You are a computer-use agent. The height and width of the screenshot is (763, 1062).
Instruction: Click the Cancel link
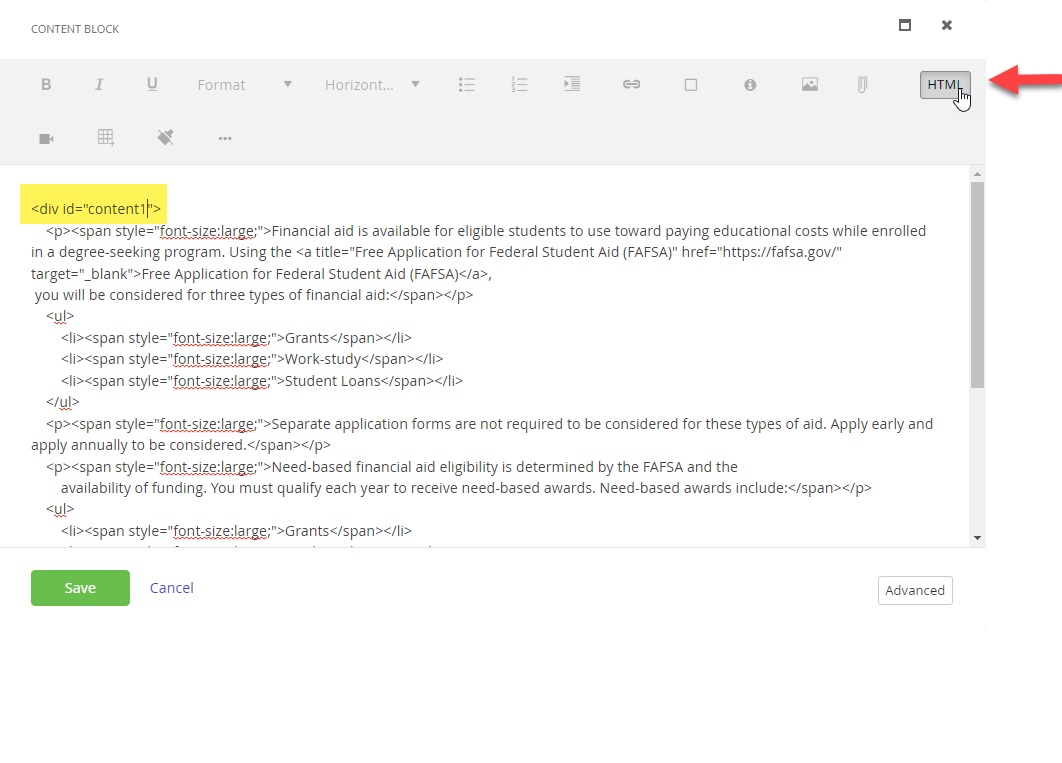171,588
